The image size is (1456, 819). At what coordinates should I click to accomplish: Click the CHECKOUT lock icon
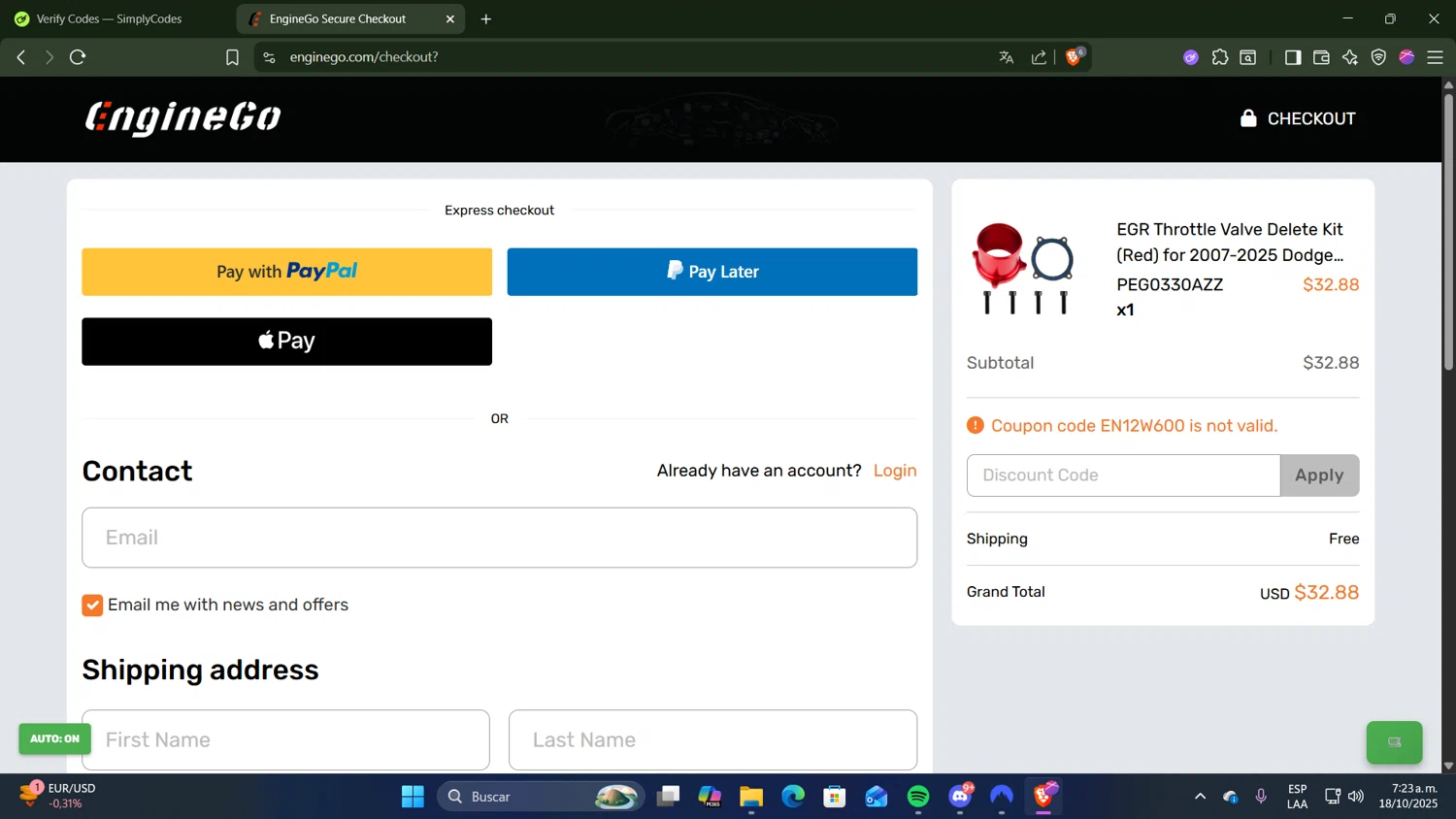1248,118
